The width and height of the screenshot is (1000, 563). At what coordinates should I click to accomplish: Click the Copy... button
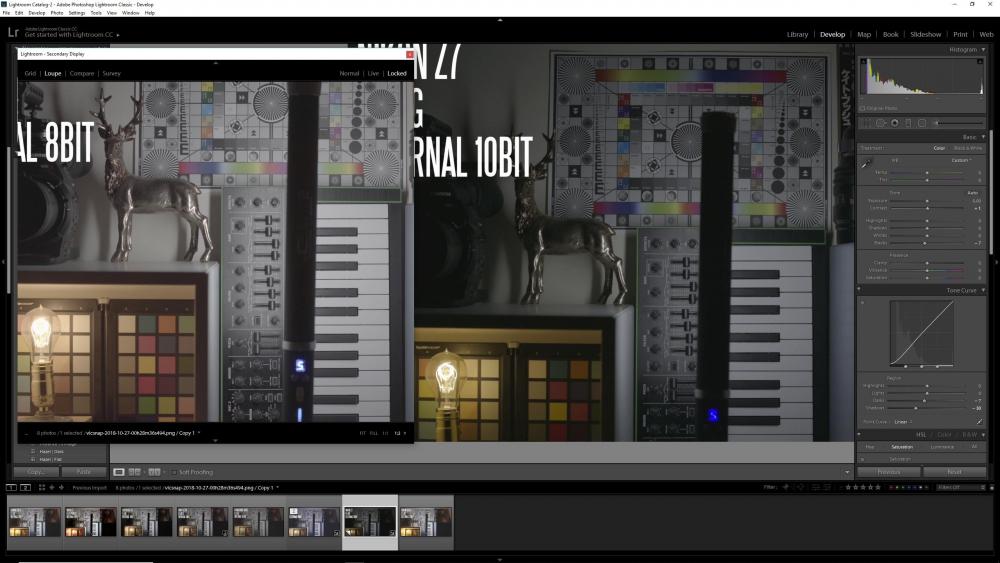coord(36,472)
